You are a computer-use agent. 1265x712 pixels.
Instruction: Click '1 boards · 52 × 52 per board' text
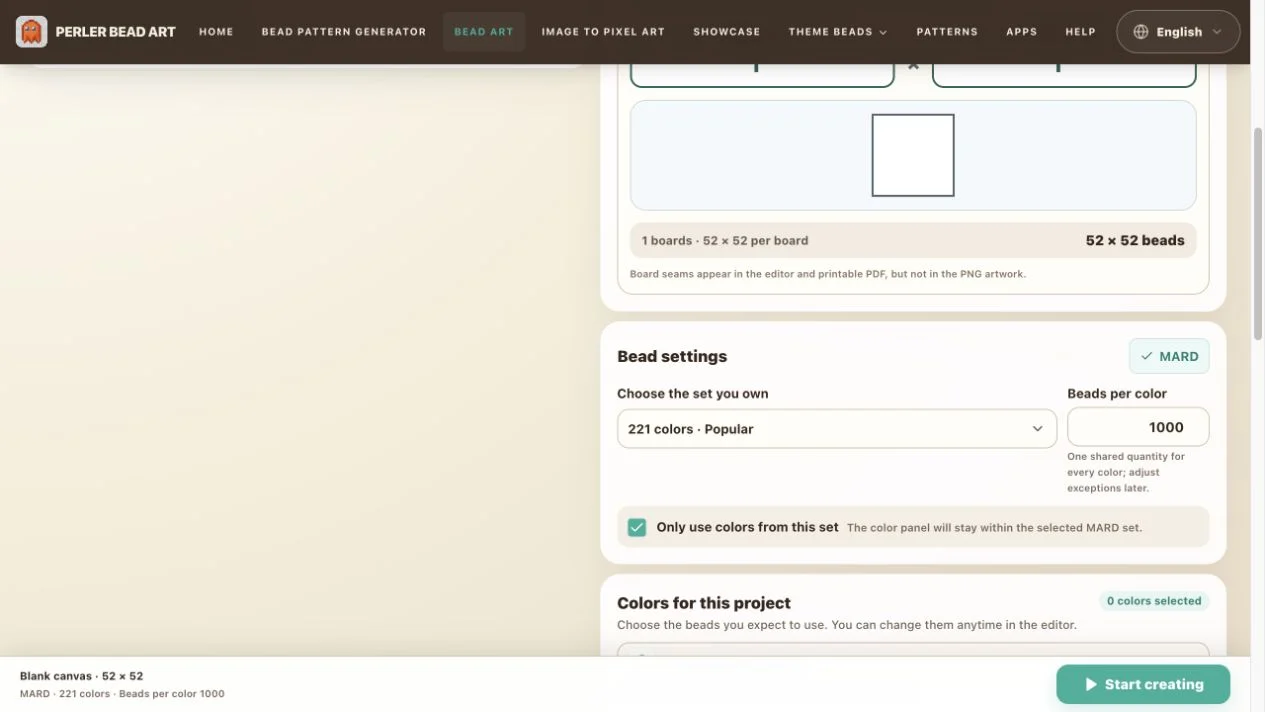725,241
